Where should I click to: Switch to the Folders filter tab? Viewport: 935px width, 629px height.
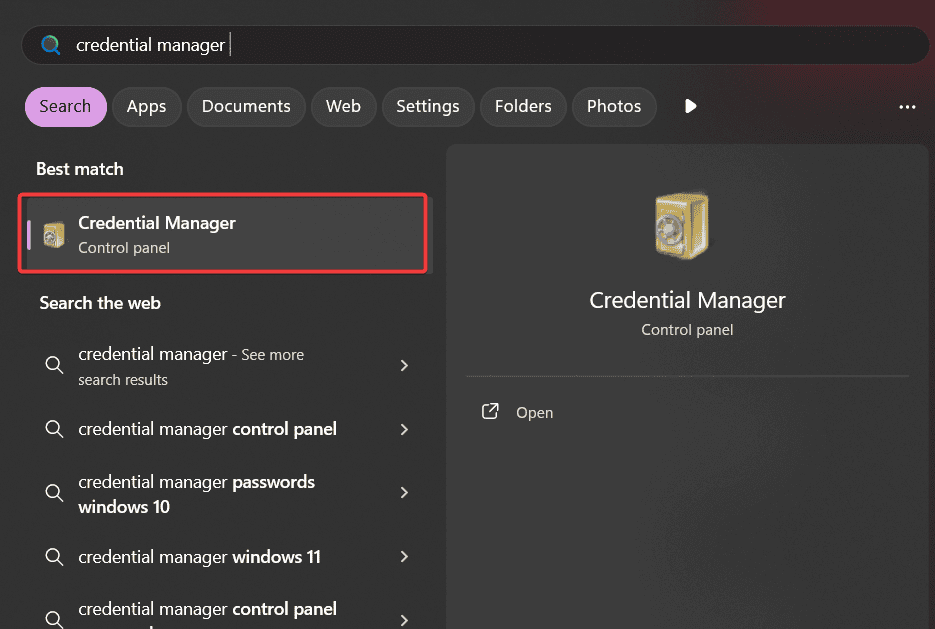523,107
